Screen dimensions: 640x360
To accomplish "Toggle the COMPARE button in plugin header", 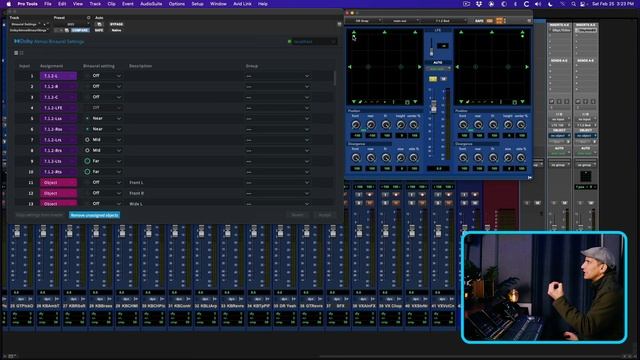I will (80, 30).
